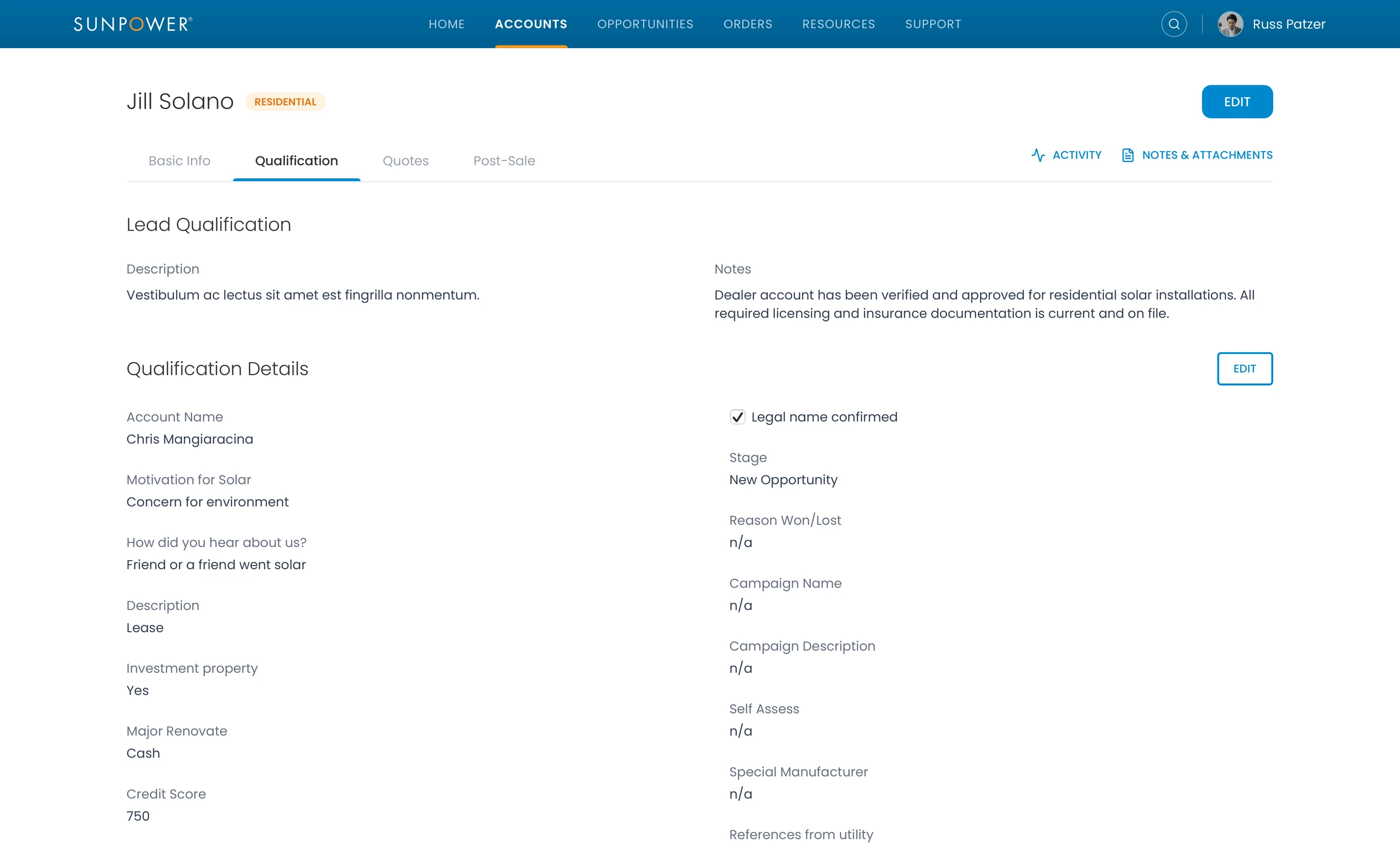
Task: Click the Campaign Name n/a value
Action: click(x=740, y=606)
